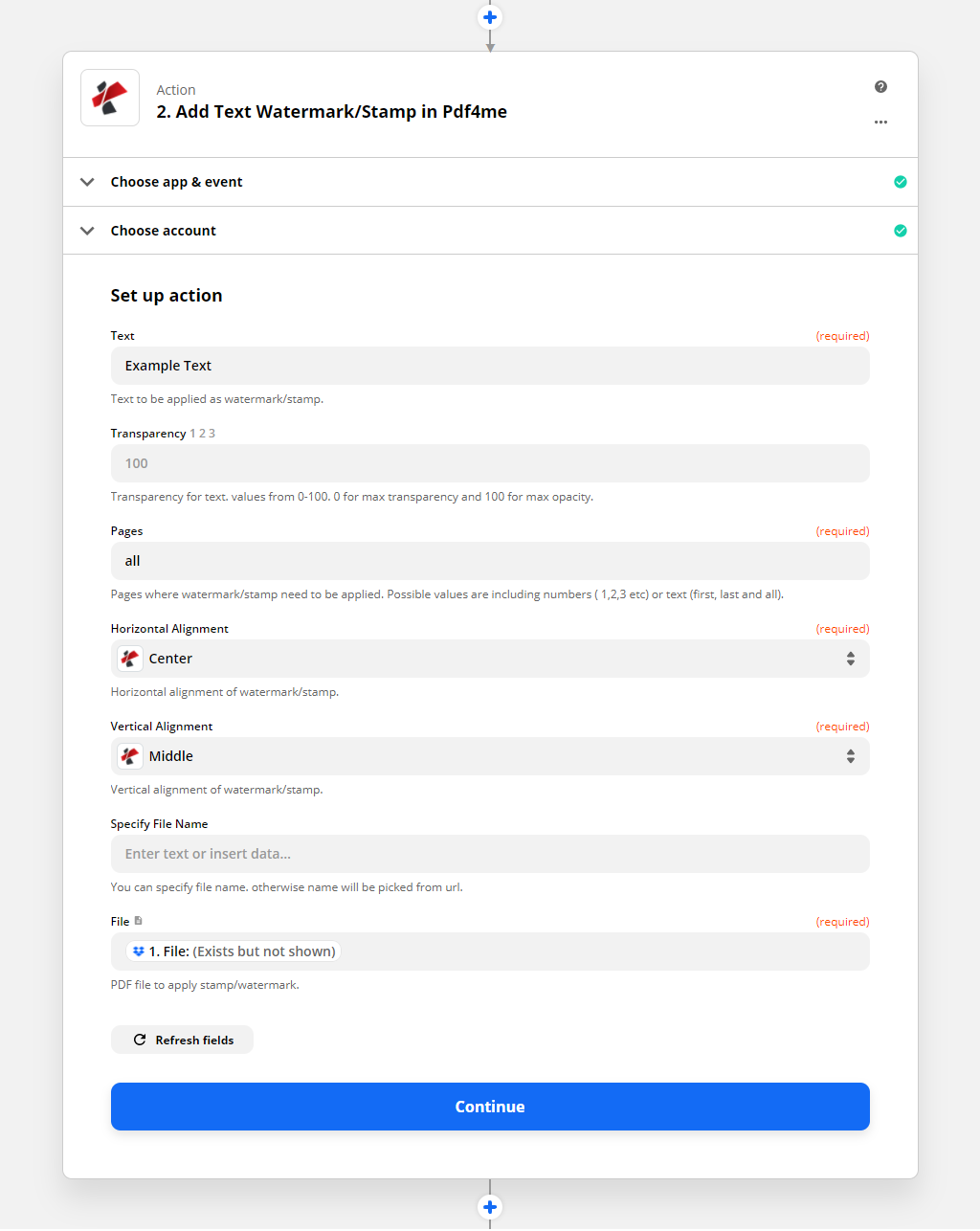This screenshot has height=1231, width=980.
Task: Expand the Choose app & event section
Action: point(490,182)
